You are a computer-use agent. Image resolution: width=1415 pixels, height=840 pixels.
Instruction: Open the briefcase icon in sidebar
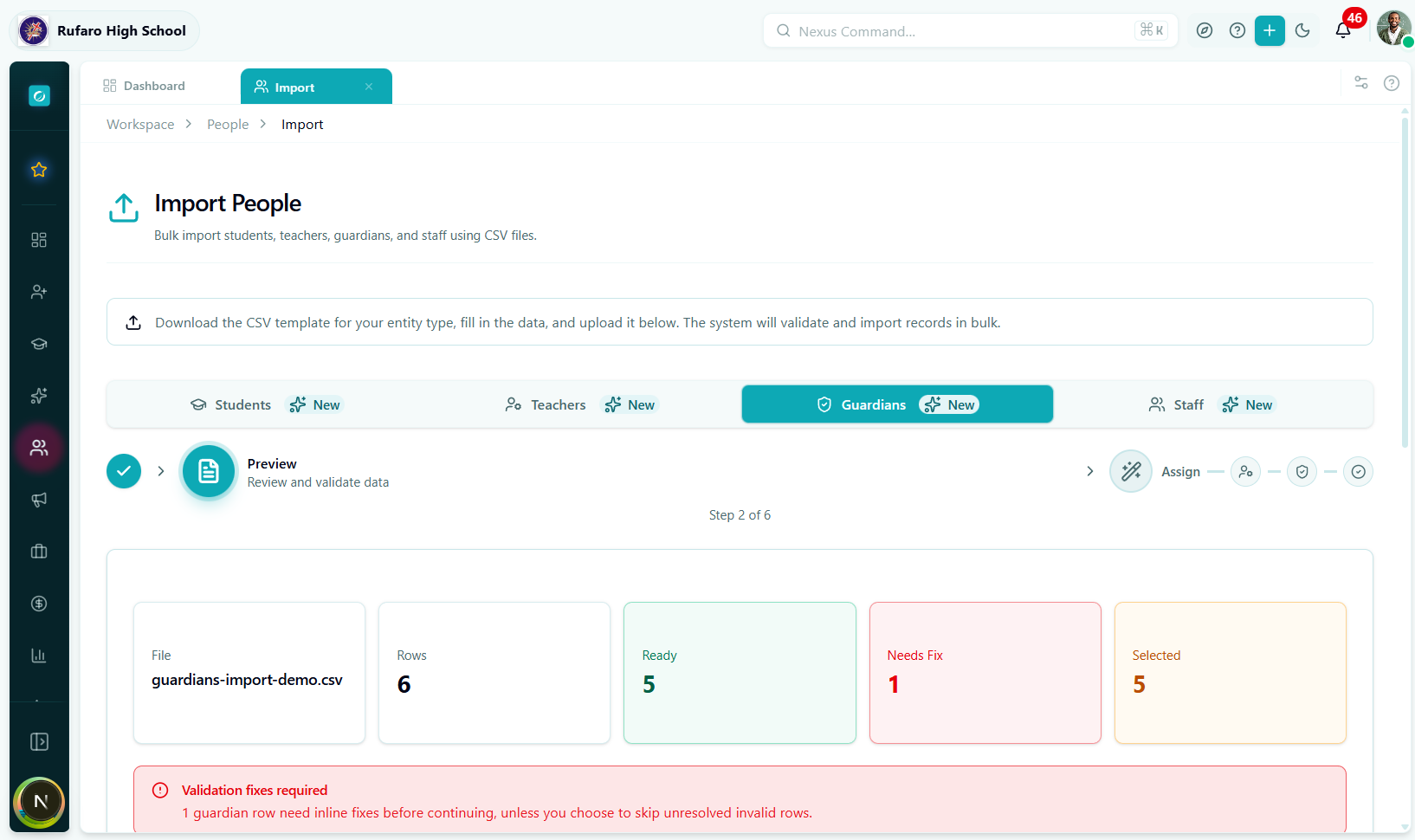coord(39,552)
